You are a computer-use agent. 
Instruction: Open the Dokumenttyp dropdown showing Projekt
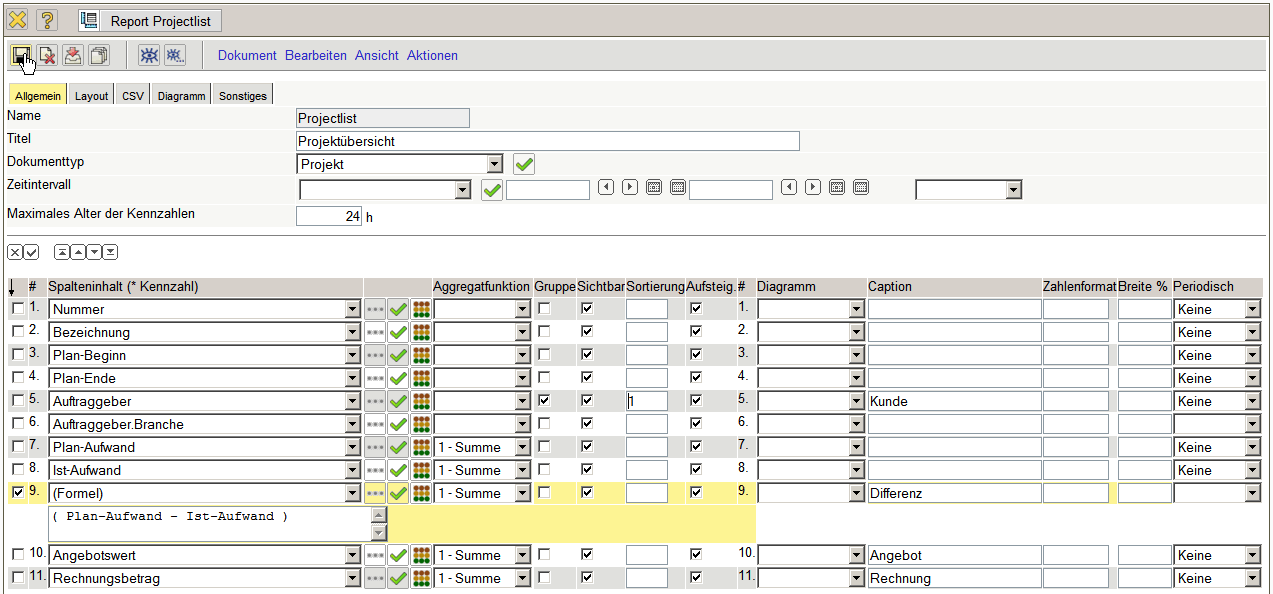point(494,164)
